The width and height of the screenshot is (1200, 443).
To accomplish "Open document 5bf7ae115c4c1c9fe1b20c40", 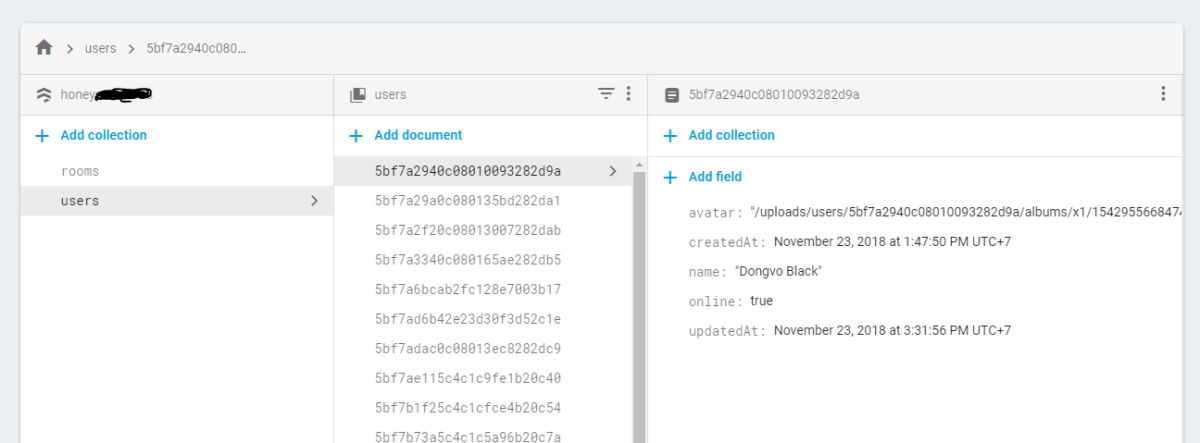I will click(467, 378).
